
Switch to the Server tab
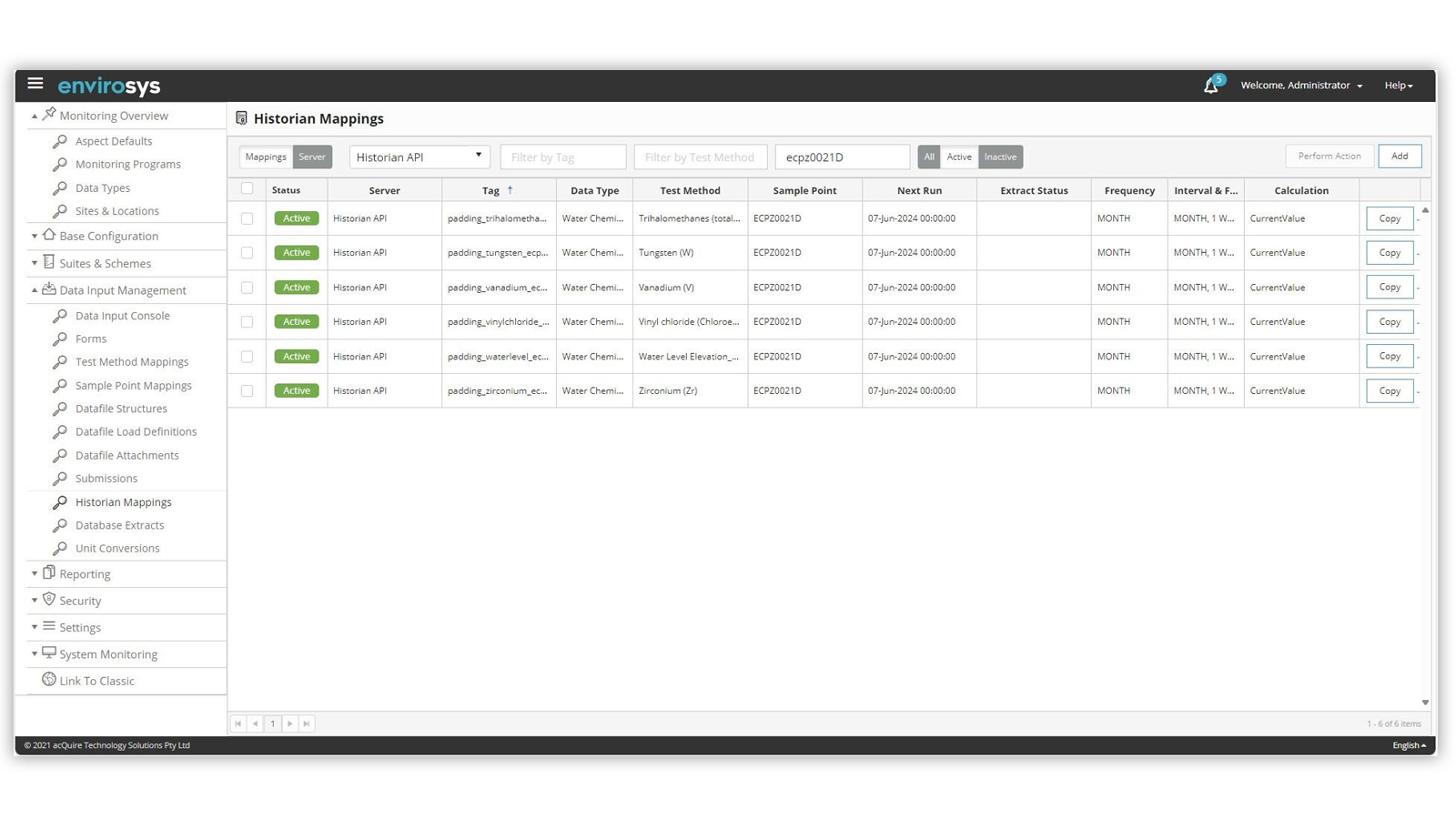point(312,157)
